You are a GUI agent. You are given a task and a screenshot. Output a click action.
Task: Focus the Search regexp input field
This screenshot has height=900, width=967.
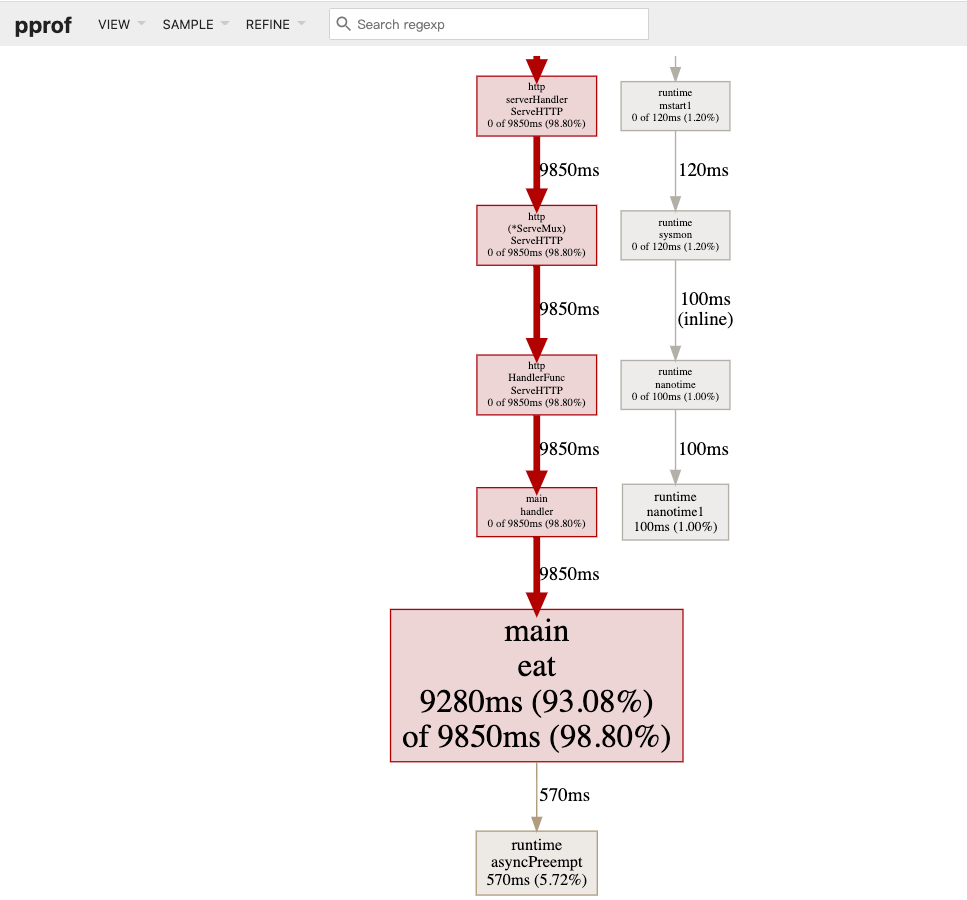pyautogui.click(x=488, y=24)
